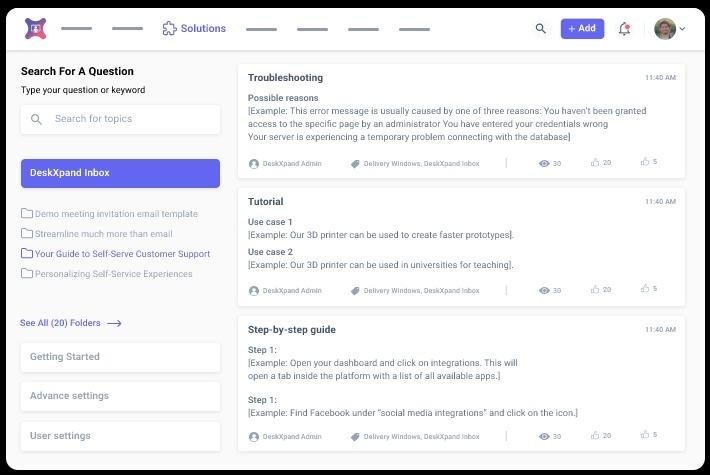This screenshot has height=475, width=710.
Task: Click the thumbs-up icon with 5 on the Step-by-step guide card
Action: [645, 435]
